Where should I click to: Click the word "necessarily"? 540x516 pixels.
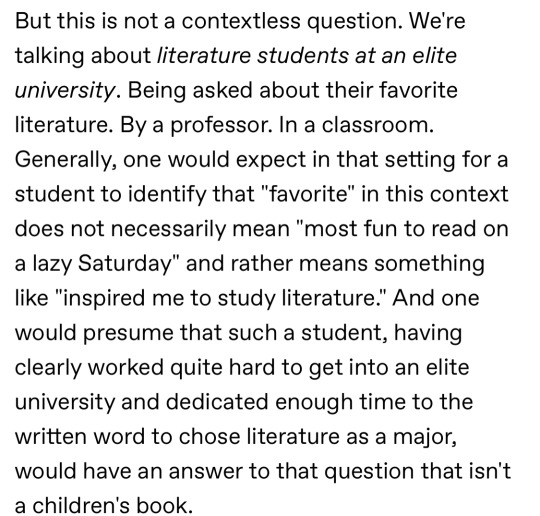pyautogui.click(x=168, y=229)
